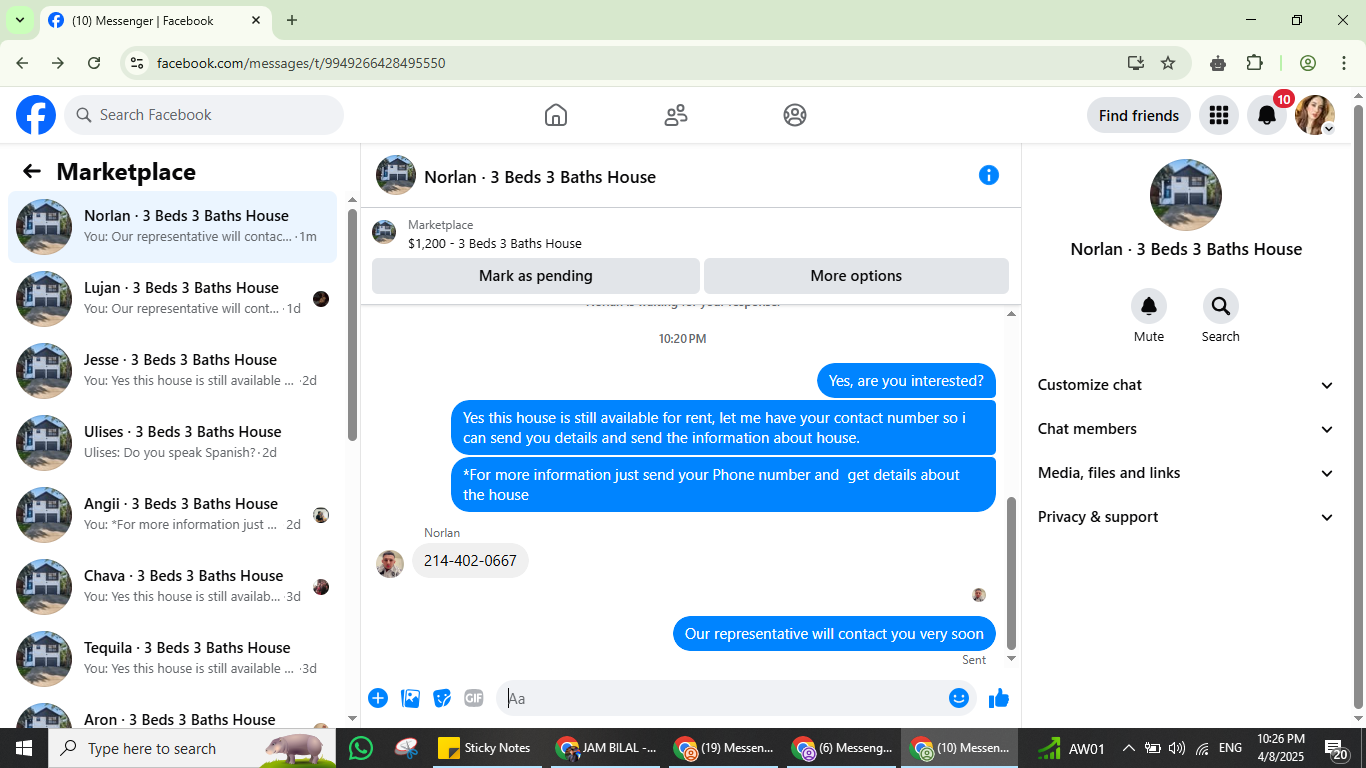The image size is (1366, 768).
Task: Click the Find friends button
Action: point(1139,115)
